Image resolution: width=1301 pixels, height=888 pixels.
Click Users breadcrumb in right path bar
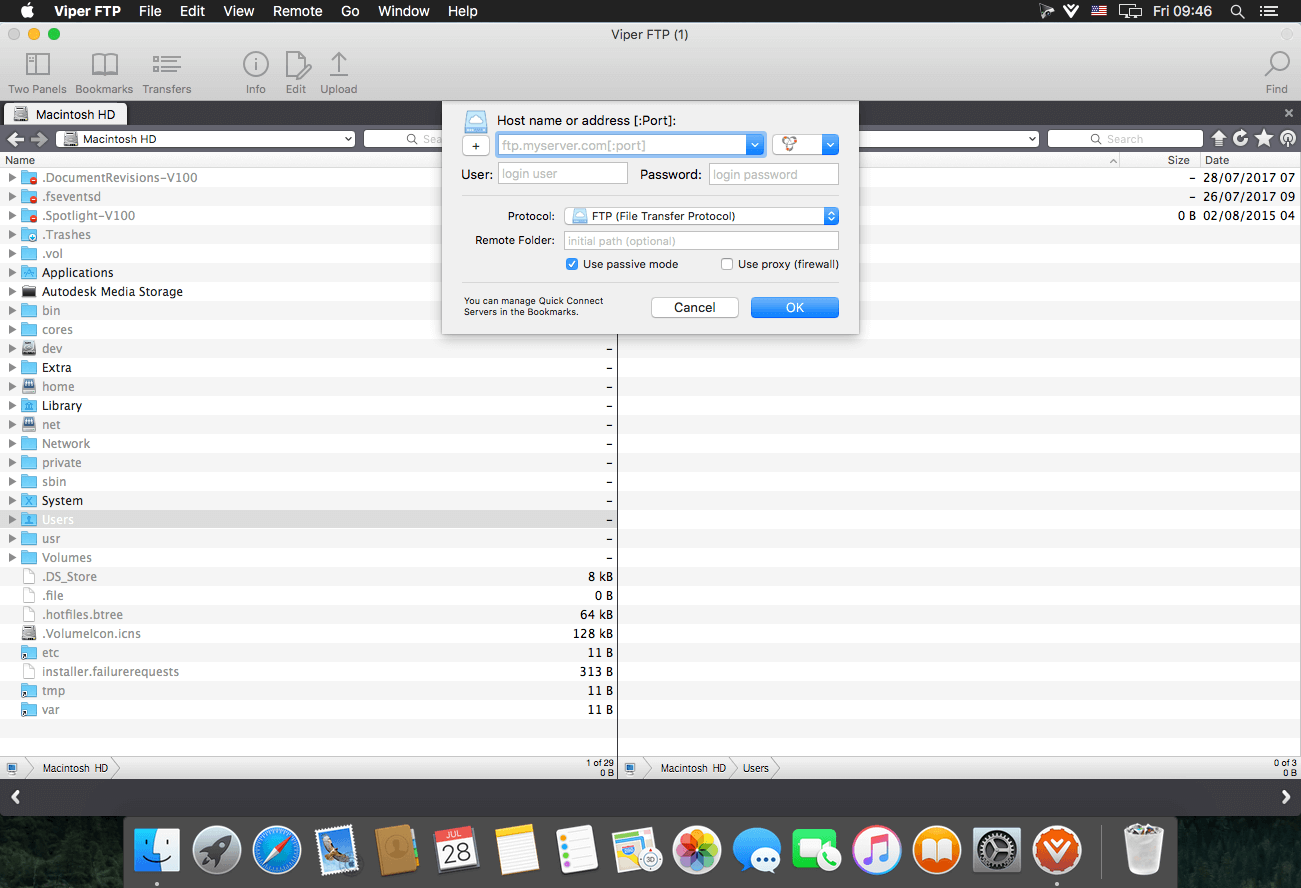[x=756, y=768]
